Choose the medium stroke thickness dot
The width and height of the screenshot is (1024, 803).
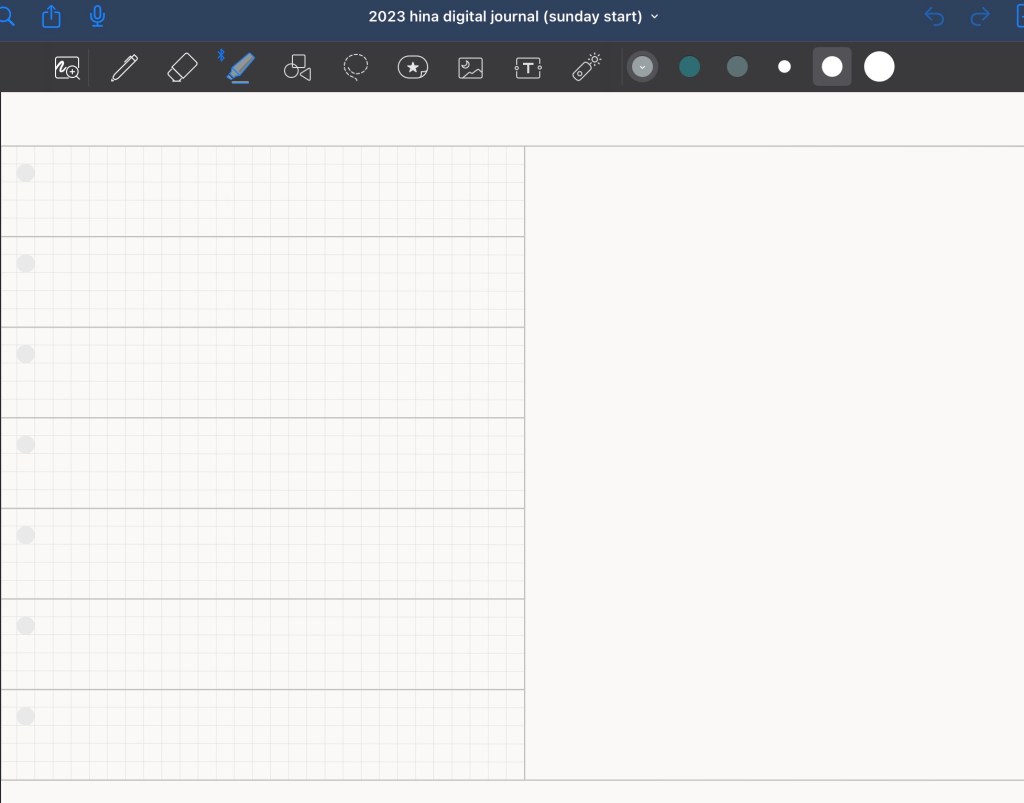click(x=832, y=67)
